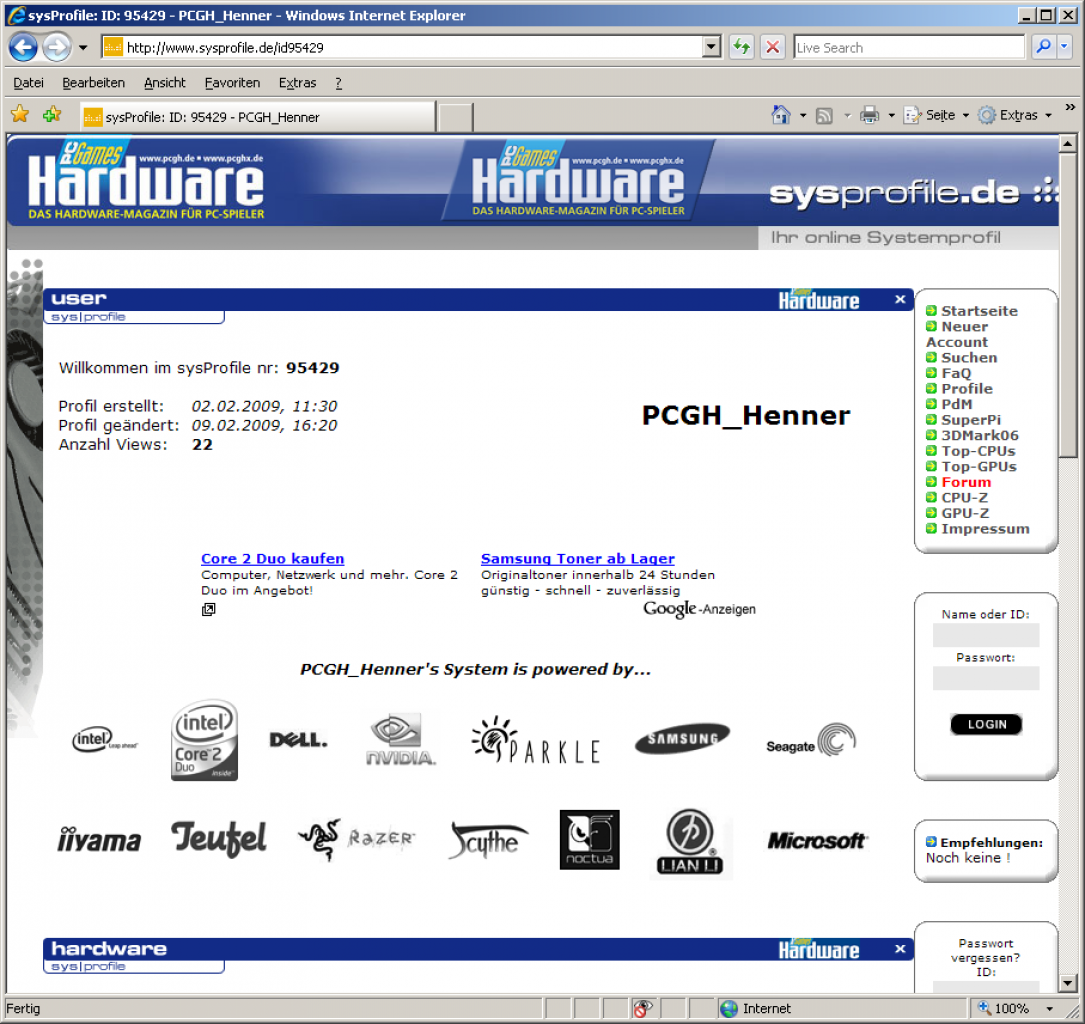Go back with the browser Back arrow

pyautogui.click(x=23, y=47)
